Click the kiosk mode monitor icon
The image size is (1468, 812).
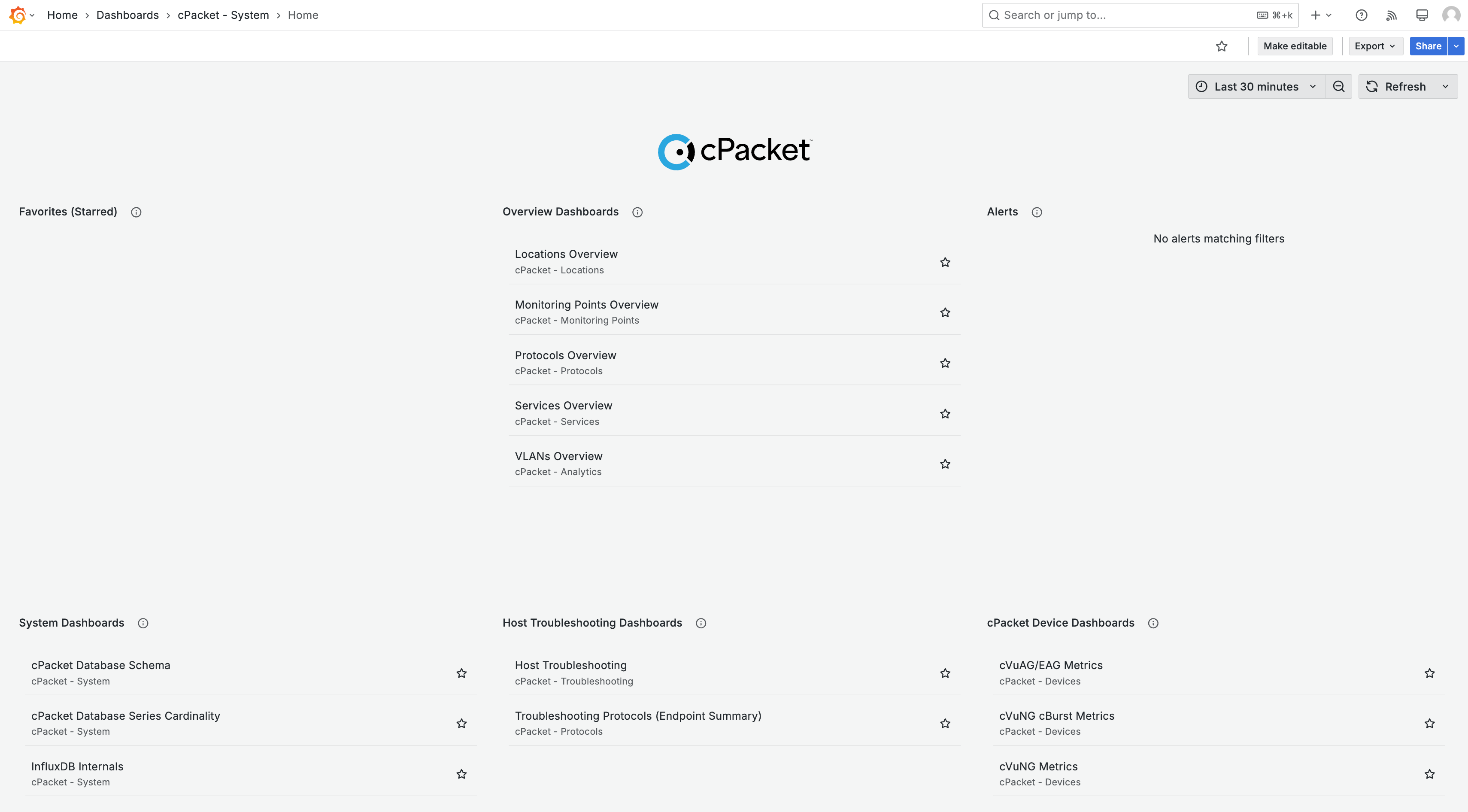click(x=1422, y=15)
